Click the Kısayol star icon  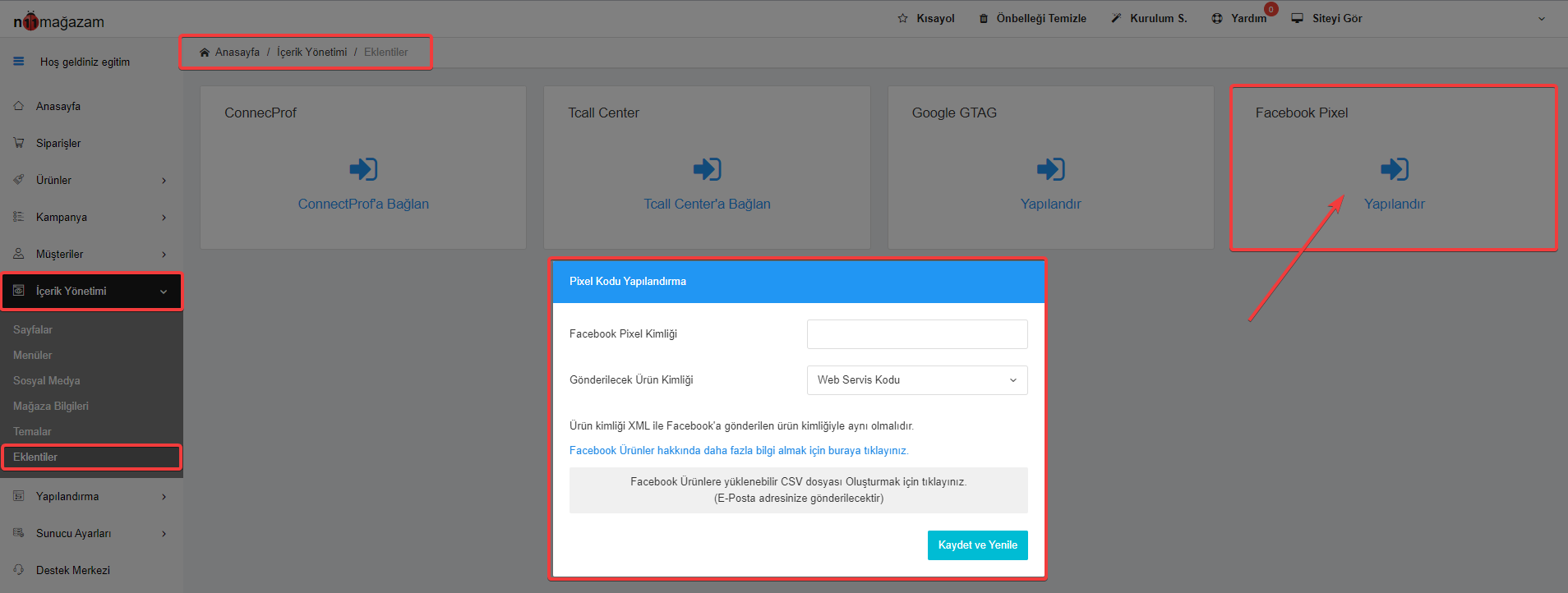coord(903,18)
